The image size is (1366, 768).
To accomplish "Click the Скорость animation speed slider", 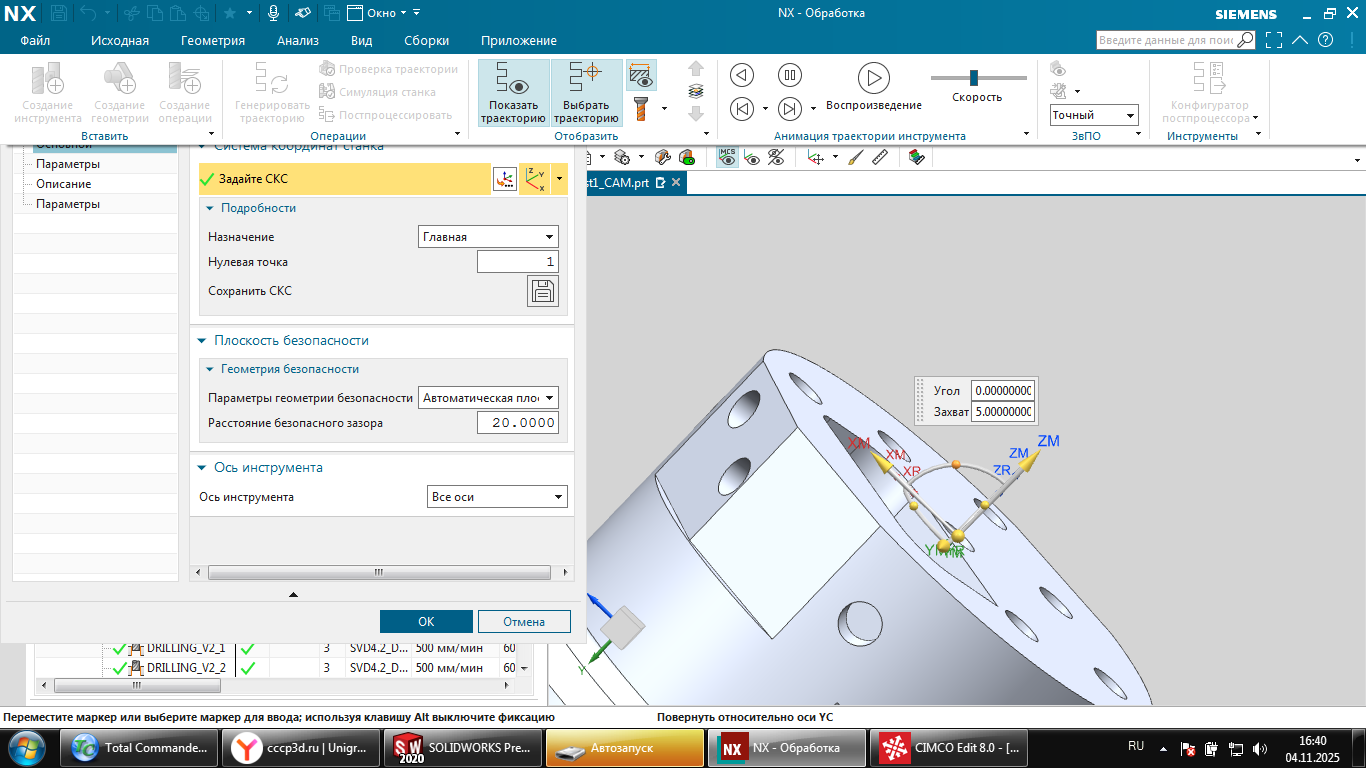I will 973,78.
